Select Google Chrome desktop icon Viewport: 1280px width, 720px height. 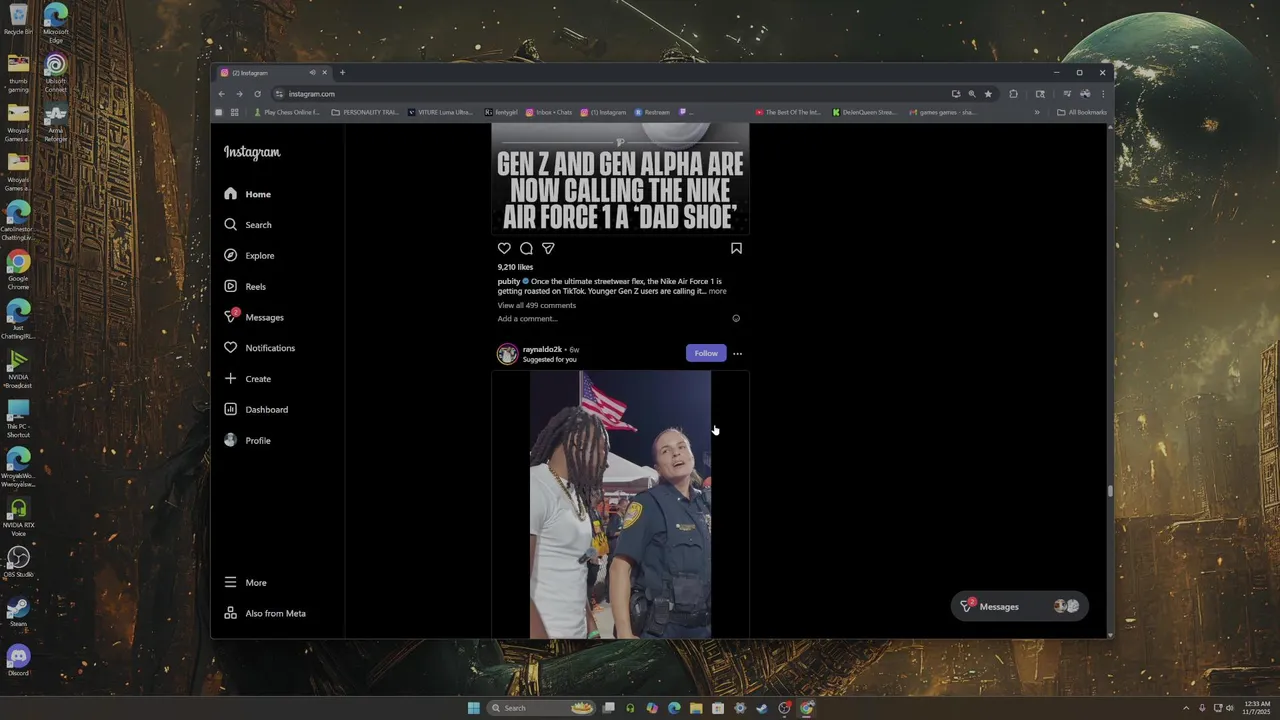pos(18,270)
